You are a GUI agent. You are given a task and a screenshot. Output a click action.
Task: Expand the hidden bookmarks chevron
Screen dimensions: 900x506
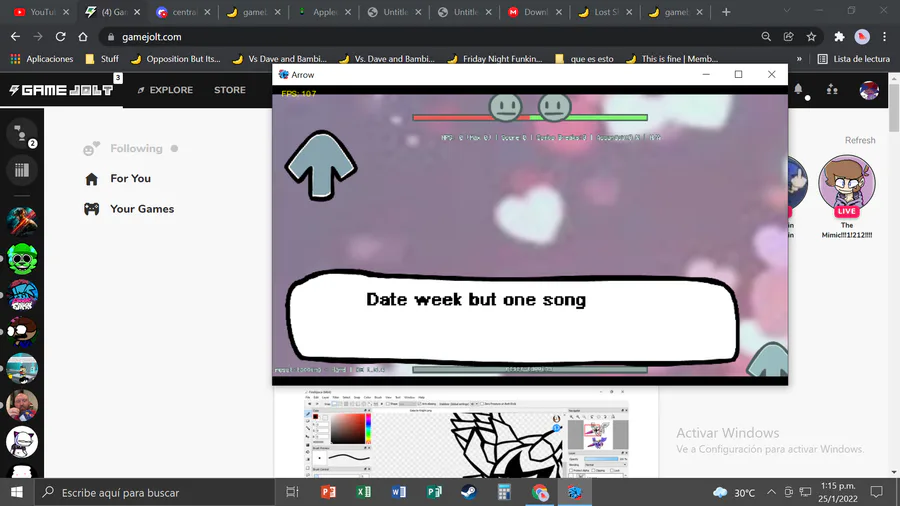click(798, 59)
